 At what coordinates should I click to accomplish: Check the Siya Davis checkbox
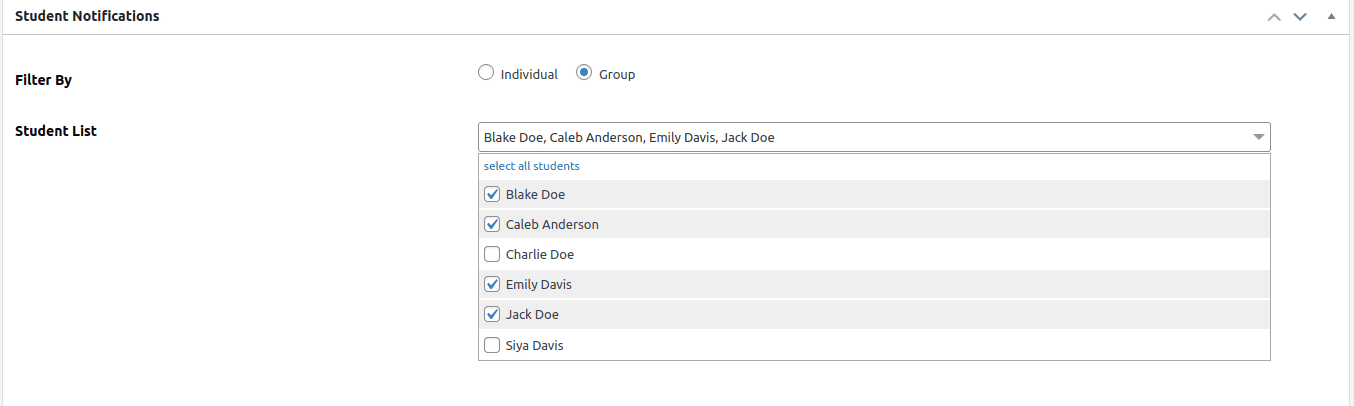coord(492,346)
